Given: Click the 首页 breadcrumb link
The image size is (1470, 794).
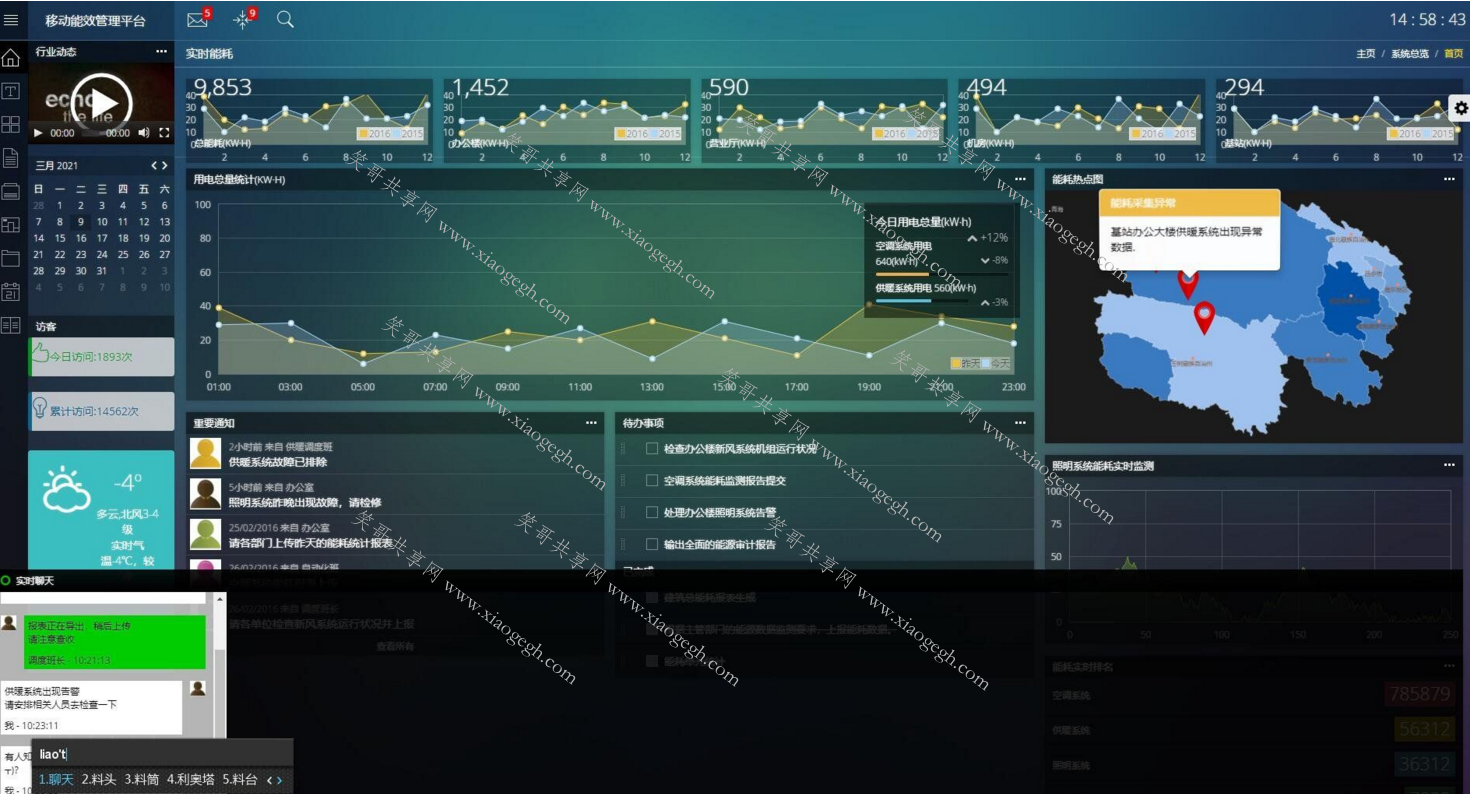Looking at the screenshot, I should tap(1453, 54).
